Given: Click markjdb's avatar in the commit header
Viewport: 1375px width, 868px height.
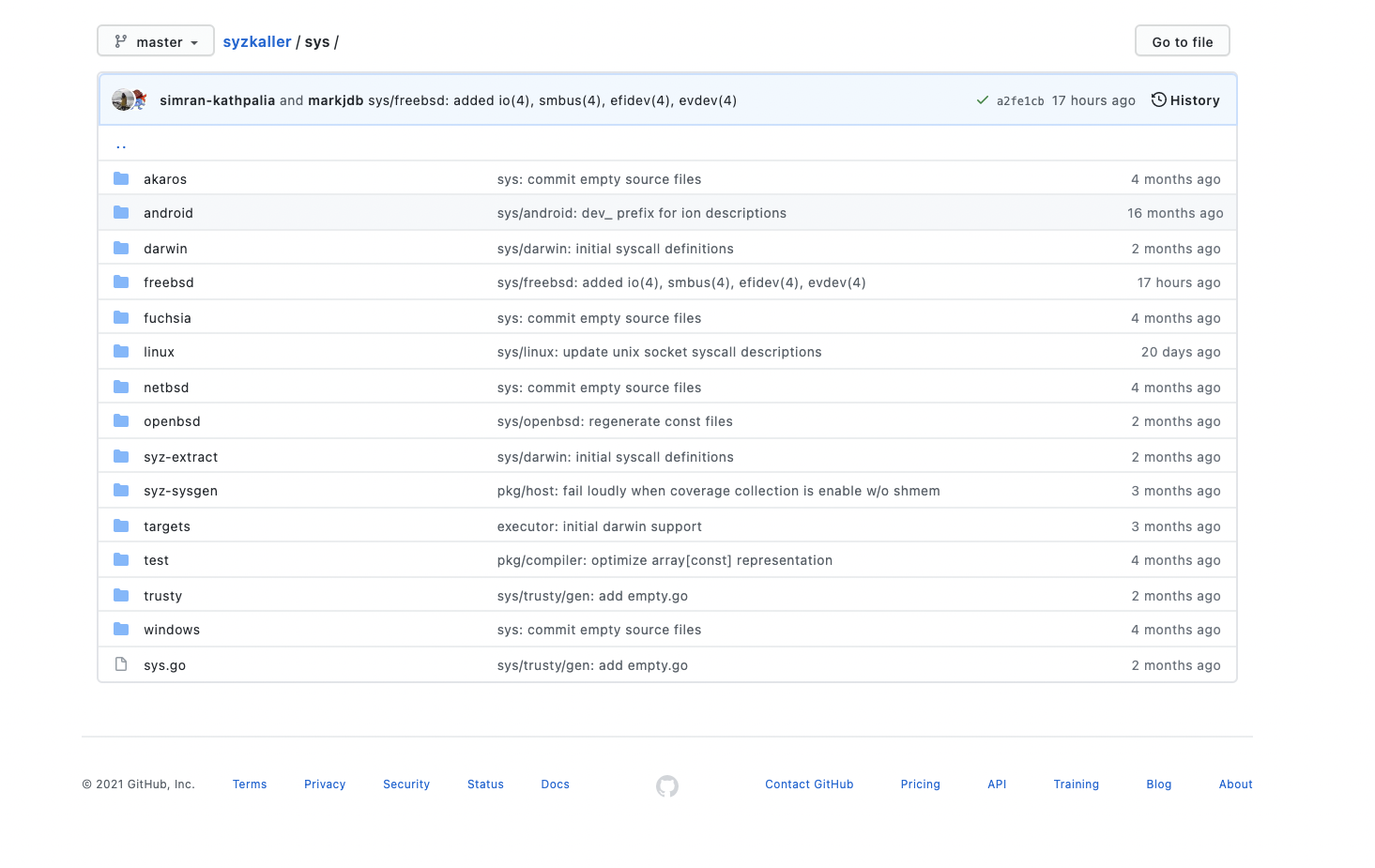Looking at the screenshot, I should coord(140,99).
